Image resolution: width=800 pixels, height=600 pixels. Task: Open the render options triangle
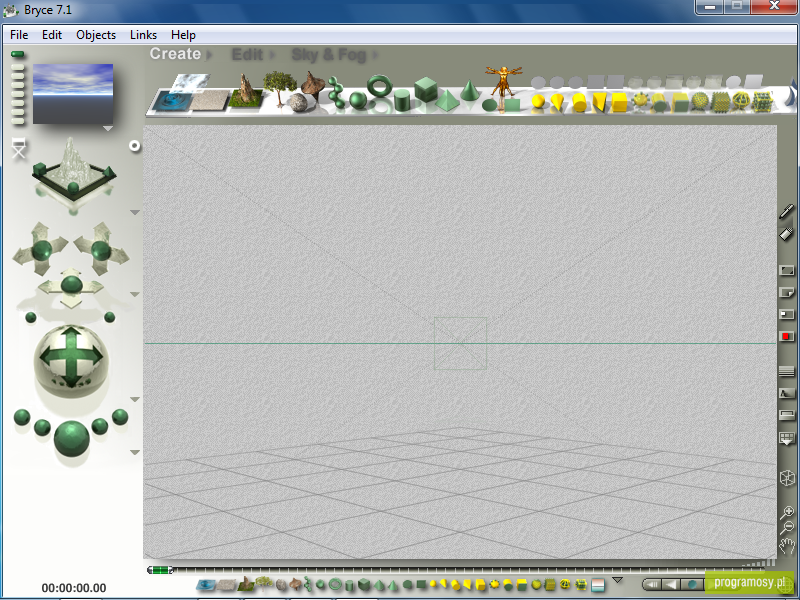point(135,452)
